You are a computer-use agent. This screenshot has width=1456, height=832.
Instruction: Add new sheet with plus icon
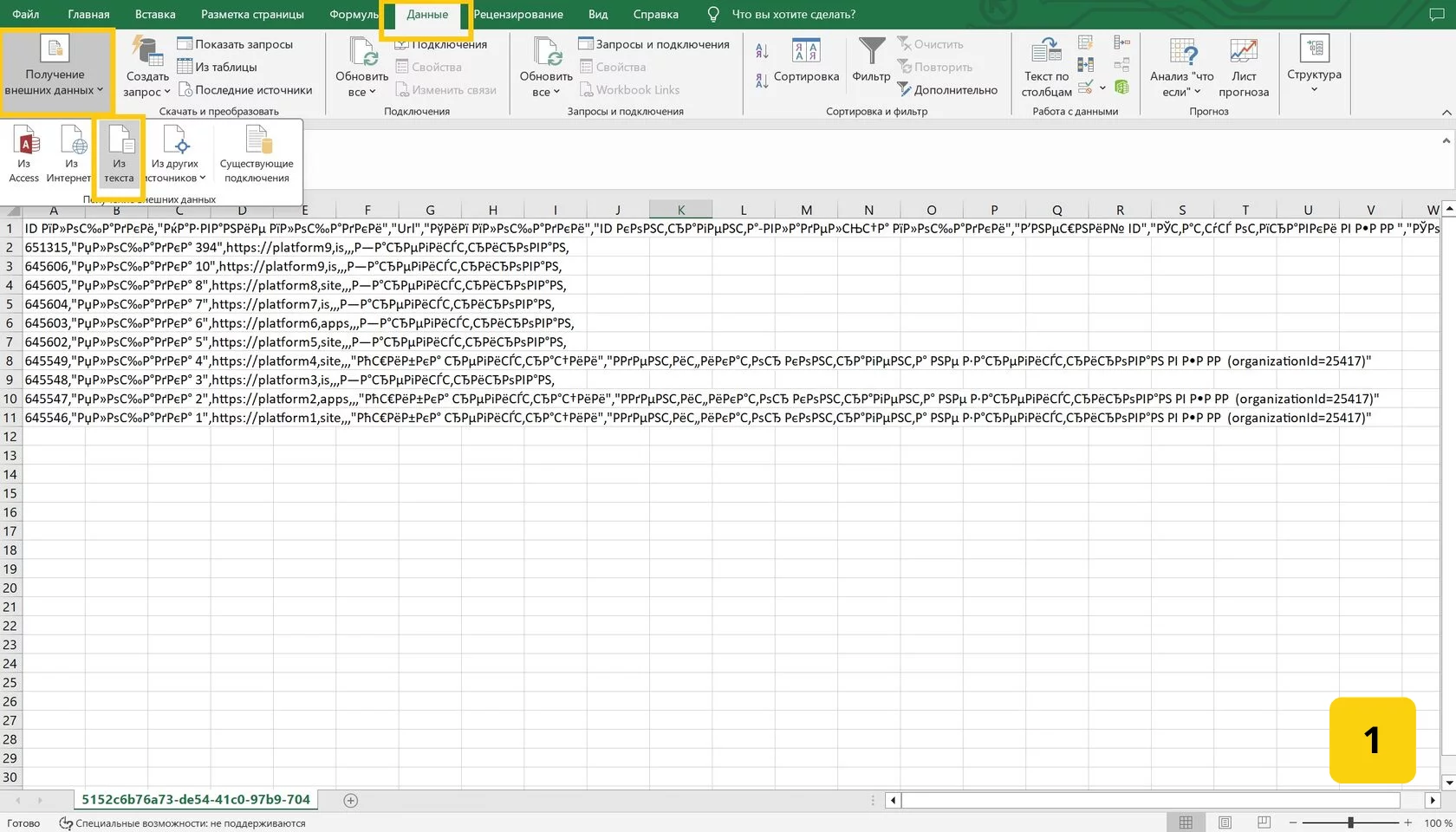click(350, 801)
